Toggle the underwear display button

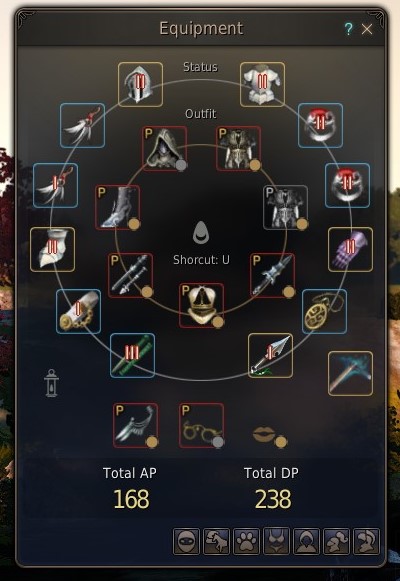pyautogui.click(x=276, y=541)
